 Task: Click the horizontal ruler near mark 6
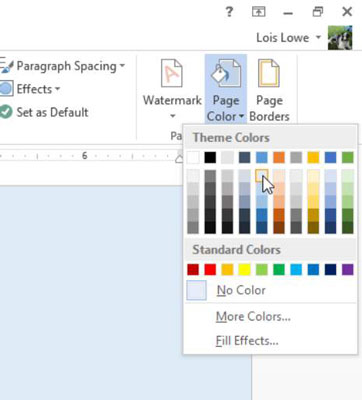[84, 156]
